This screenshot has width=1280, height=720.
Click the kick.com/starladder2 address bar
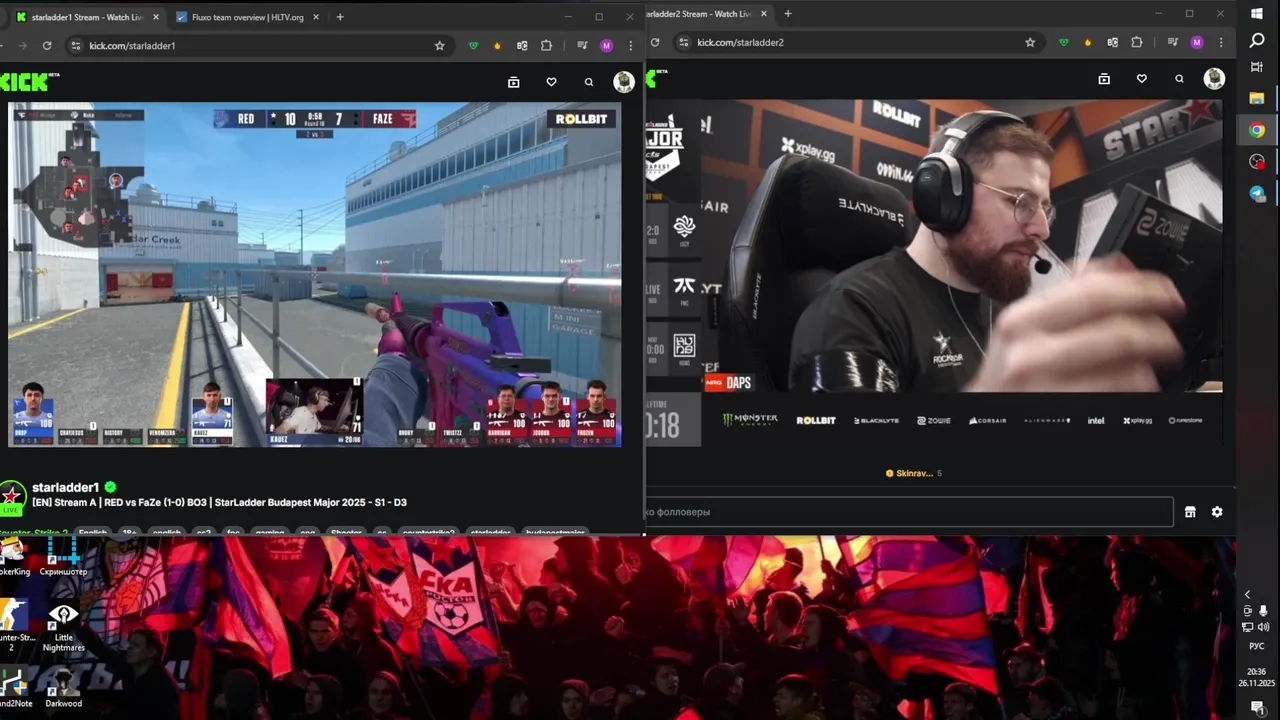click(860, 42)
